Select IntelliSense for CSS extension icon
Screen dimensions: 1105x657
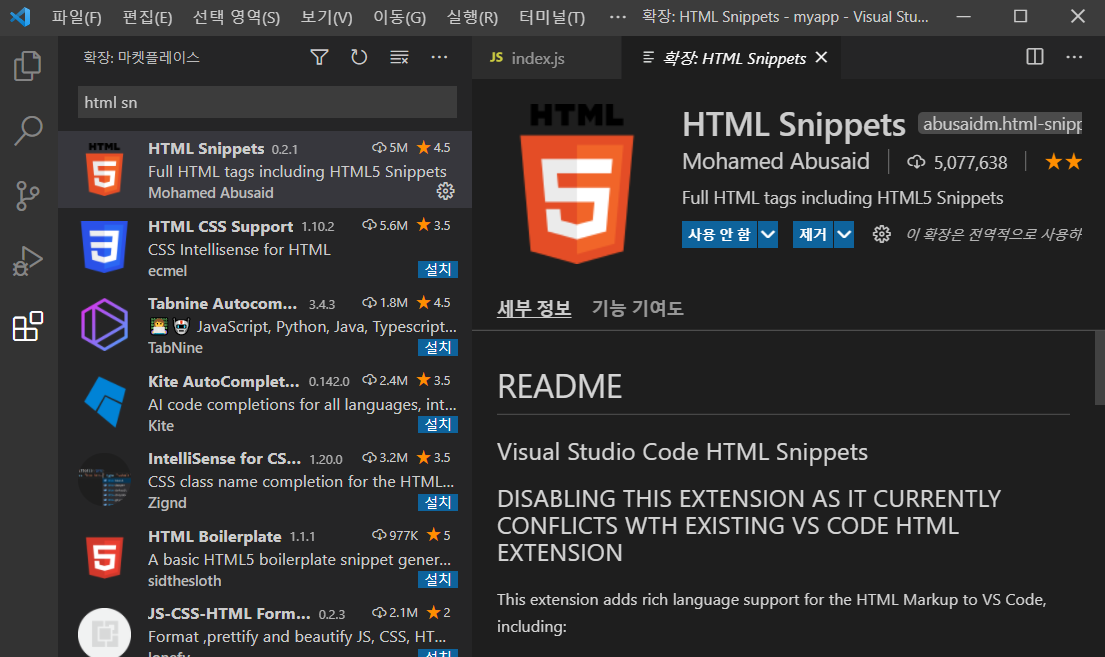tap(104, 479)
